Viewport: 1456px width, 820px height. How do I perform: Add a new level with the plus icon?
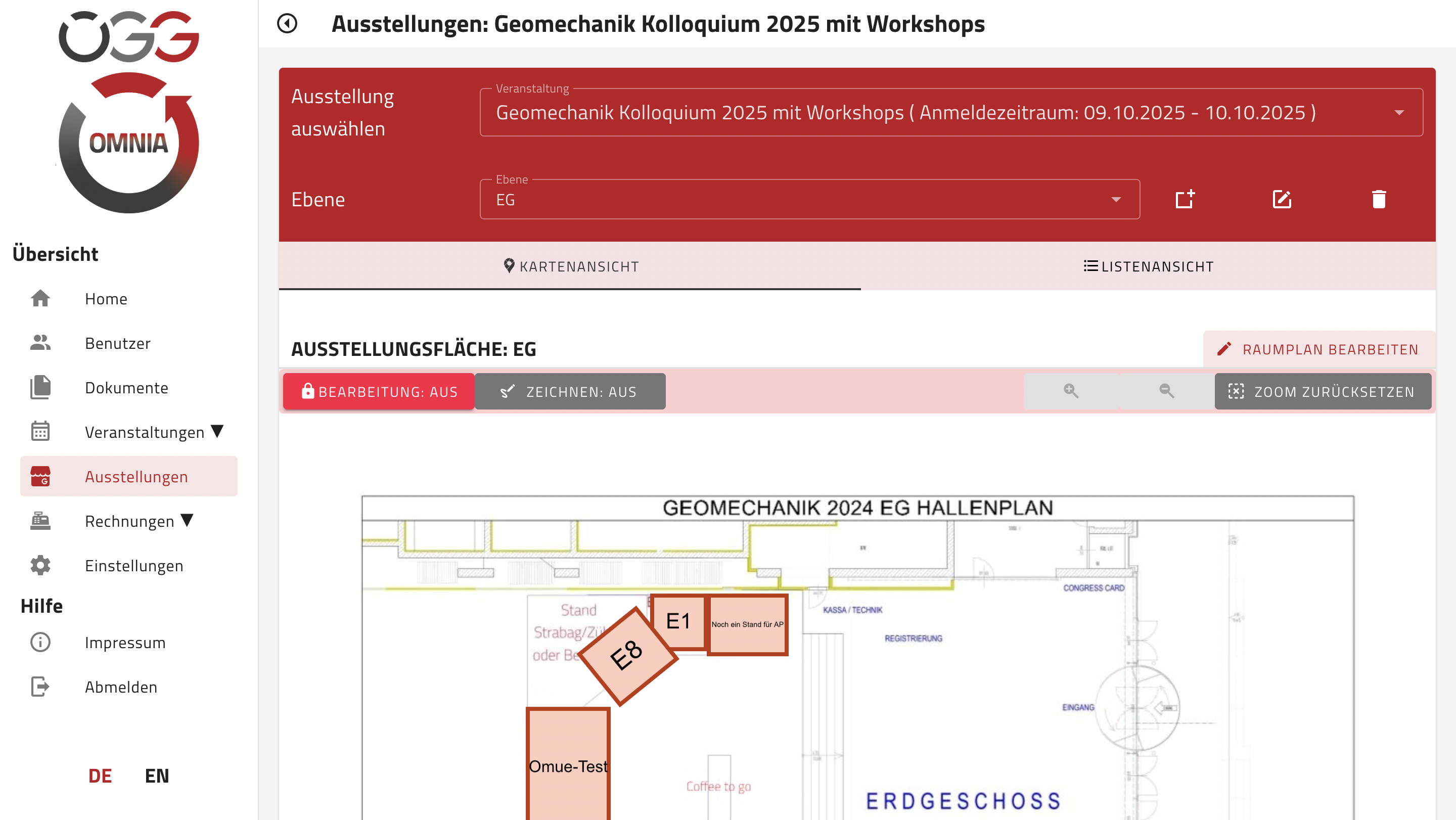coord(1185,199)
